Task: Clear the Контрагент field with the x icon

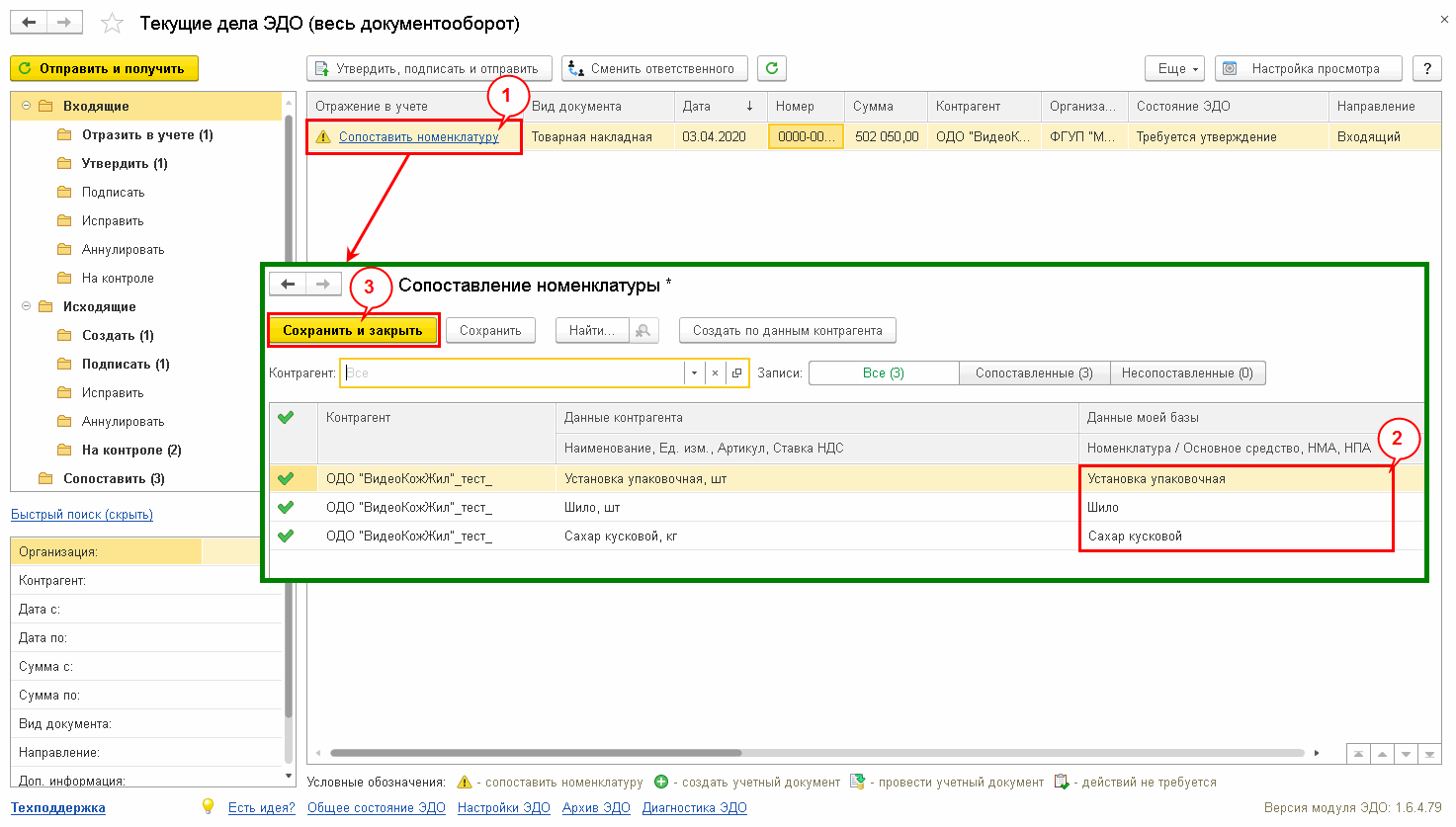Action: click(715, 372)
